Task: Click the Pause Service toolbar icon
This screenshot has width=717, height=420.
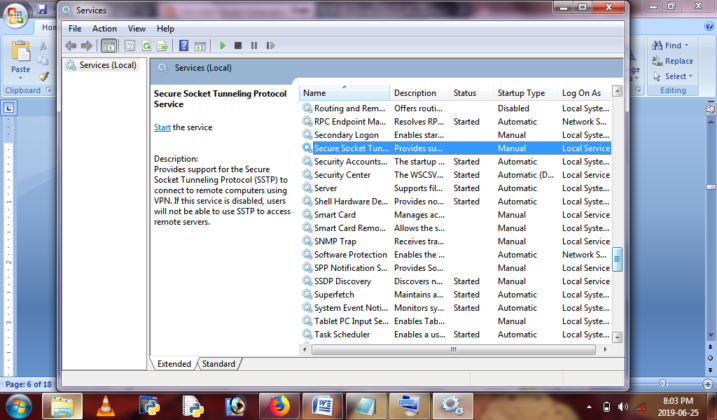Action: (254, 45)
